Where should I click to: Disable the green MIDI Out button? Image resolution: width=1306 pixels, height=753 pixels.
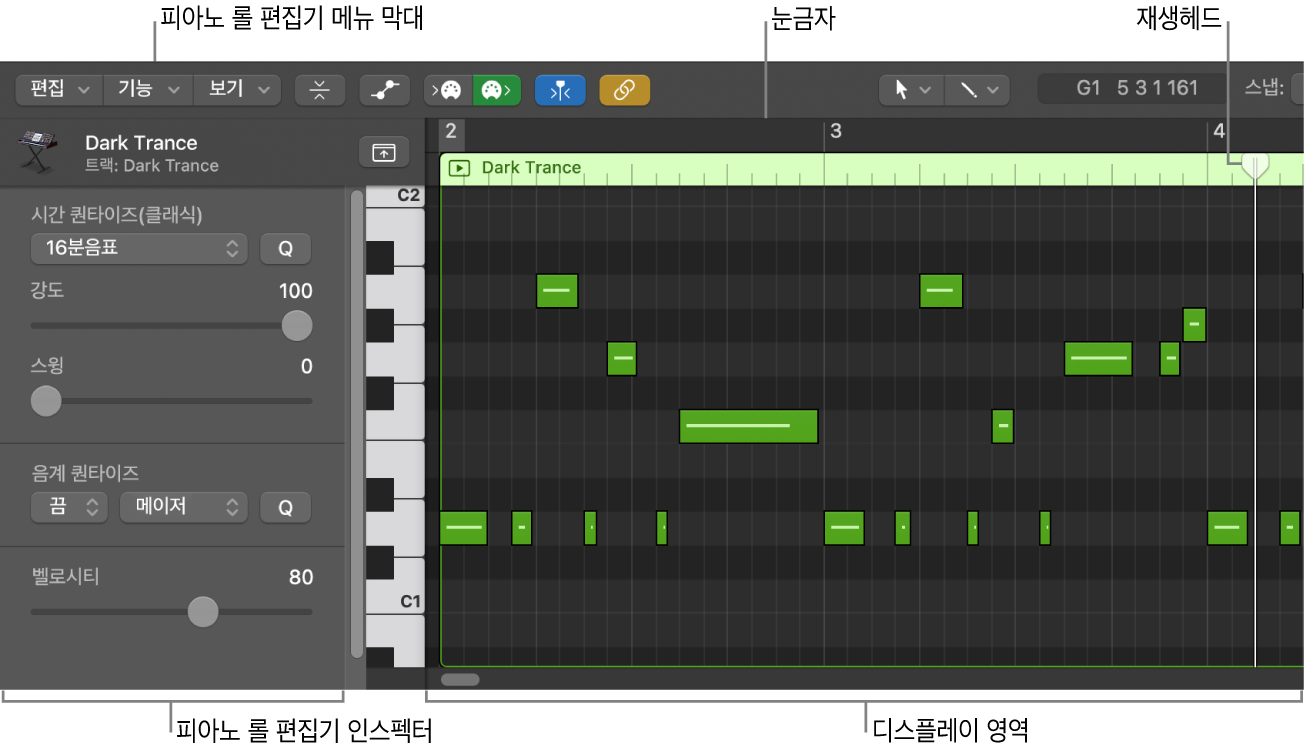[497, 90]
